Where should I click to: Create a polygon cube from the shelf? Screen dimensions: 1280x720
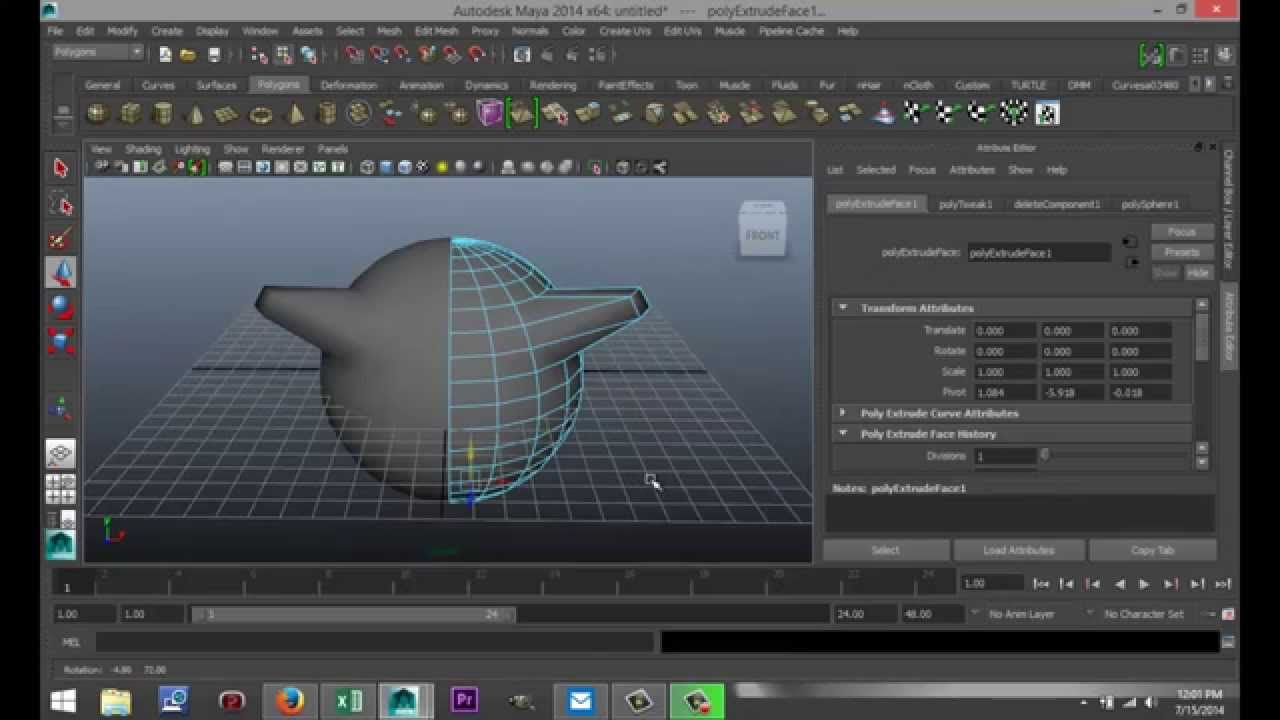point(130,114)
